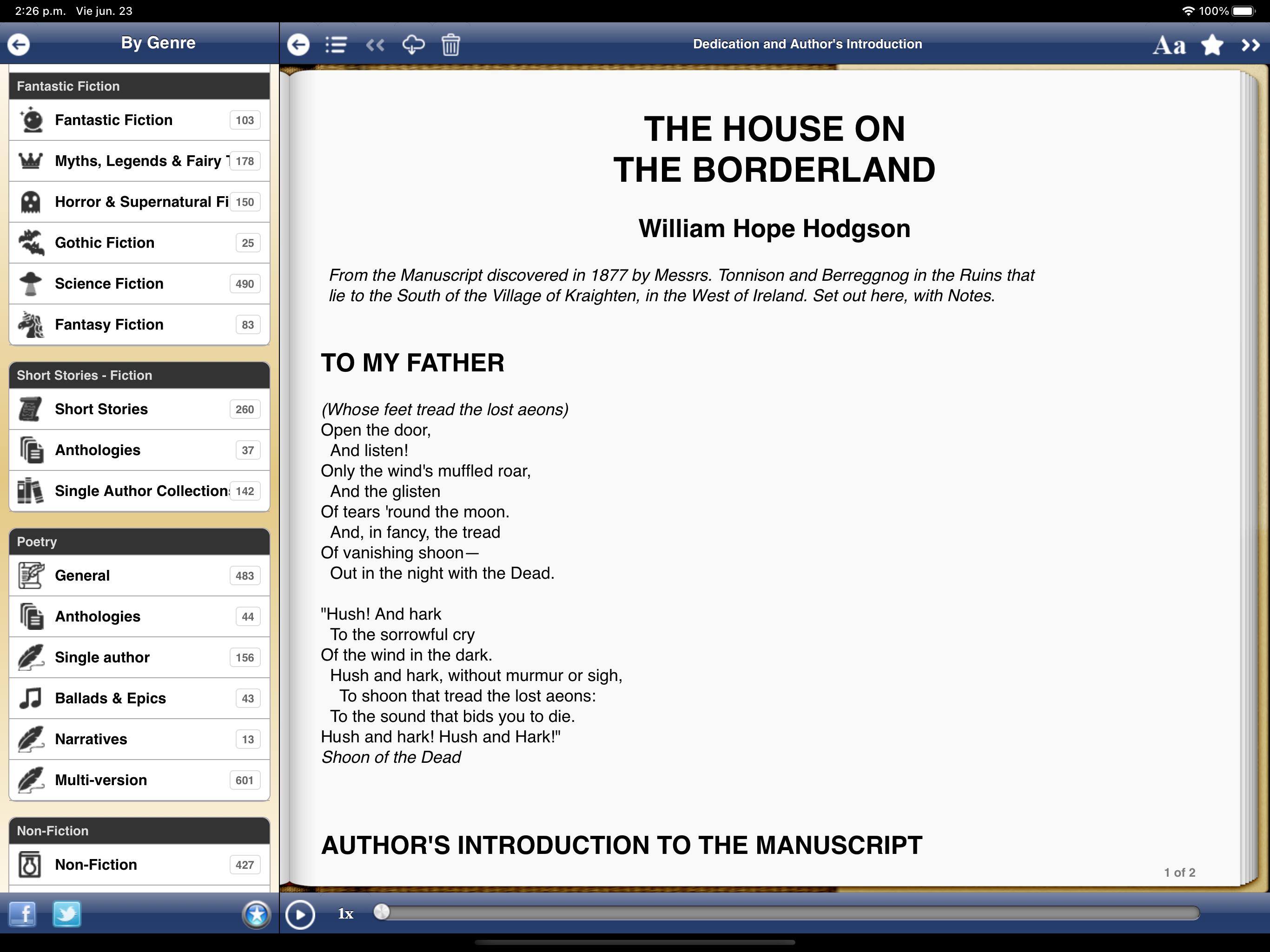Image resolution: width=1270 pixels, height=952 pixels.
Task: Open Anthologies under Poetry
Action: 139,617
